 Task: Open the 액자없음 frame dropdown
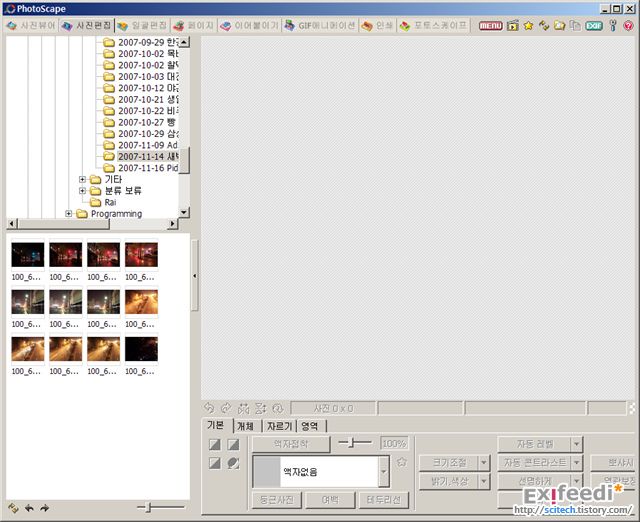point(383,471)
